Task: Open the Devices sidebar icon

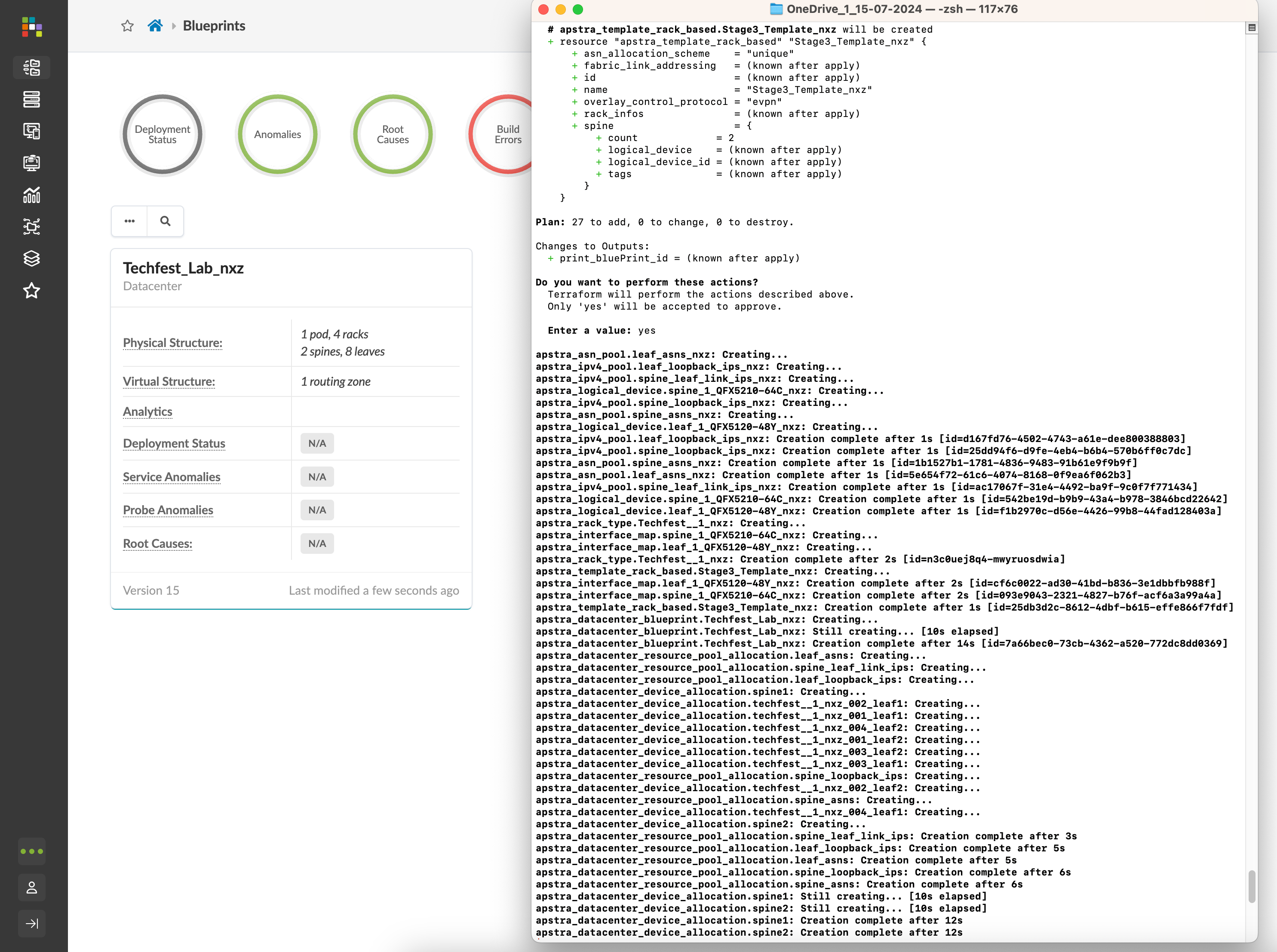Action: [32, 99]
